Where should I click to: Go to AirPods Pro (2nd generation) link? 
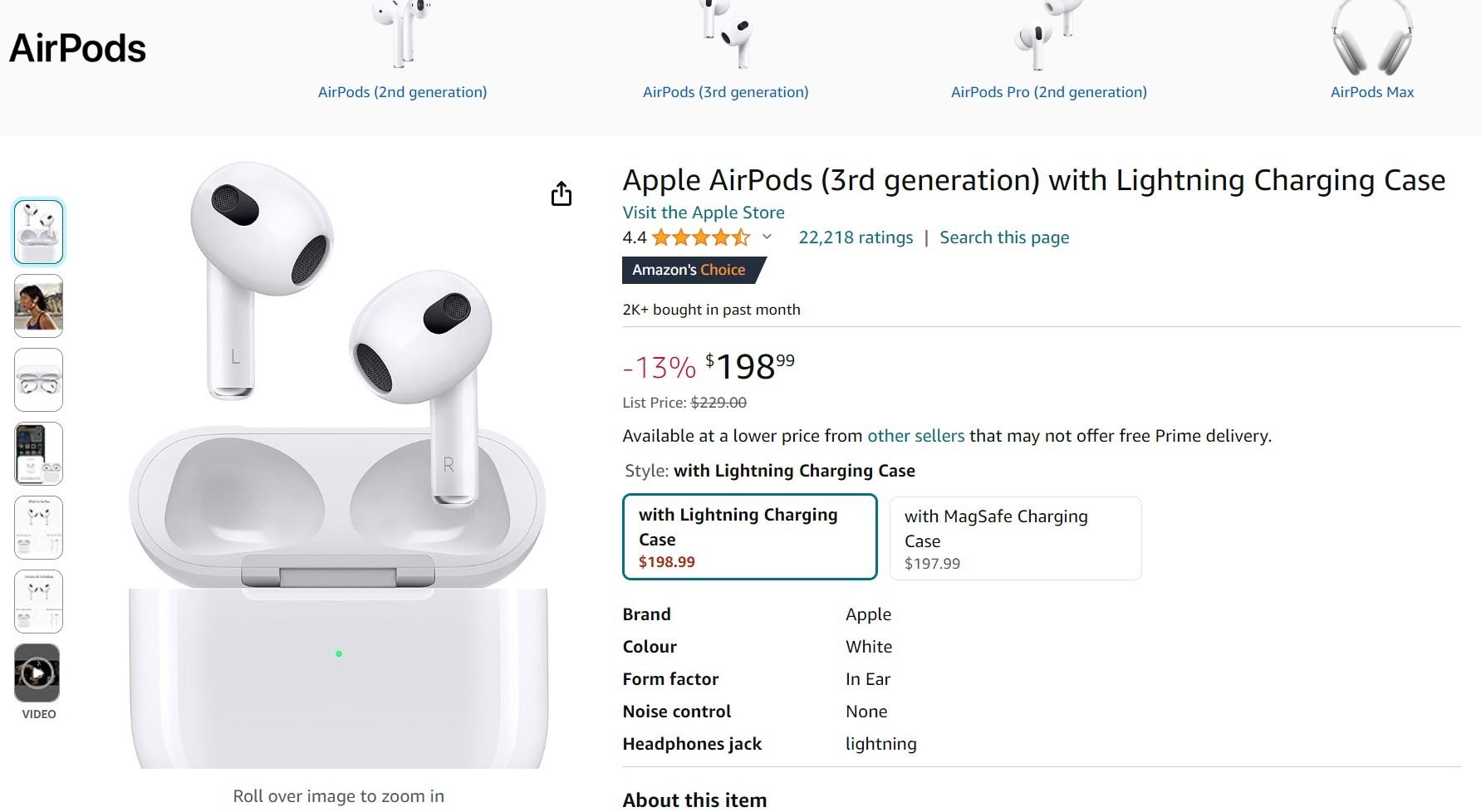coord(1048,92)
